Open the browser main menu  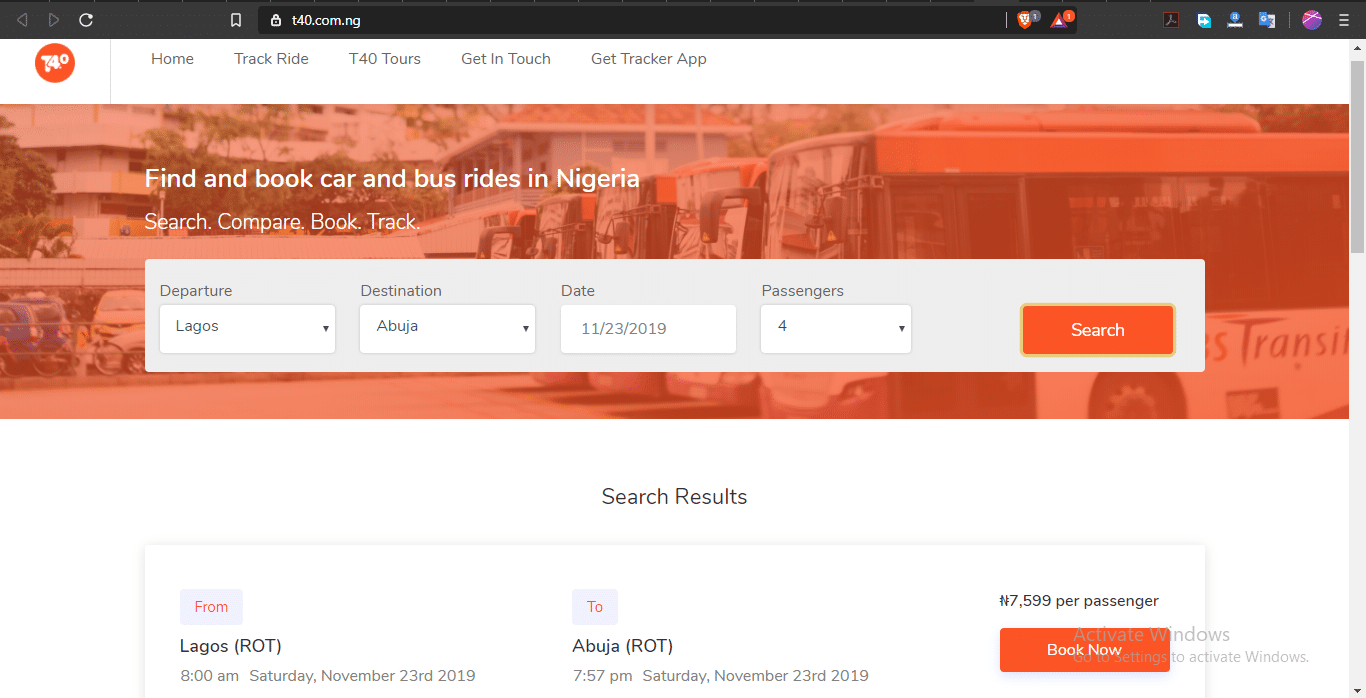click(x=1343, y=20)
